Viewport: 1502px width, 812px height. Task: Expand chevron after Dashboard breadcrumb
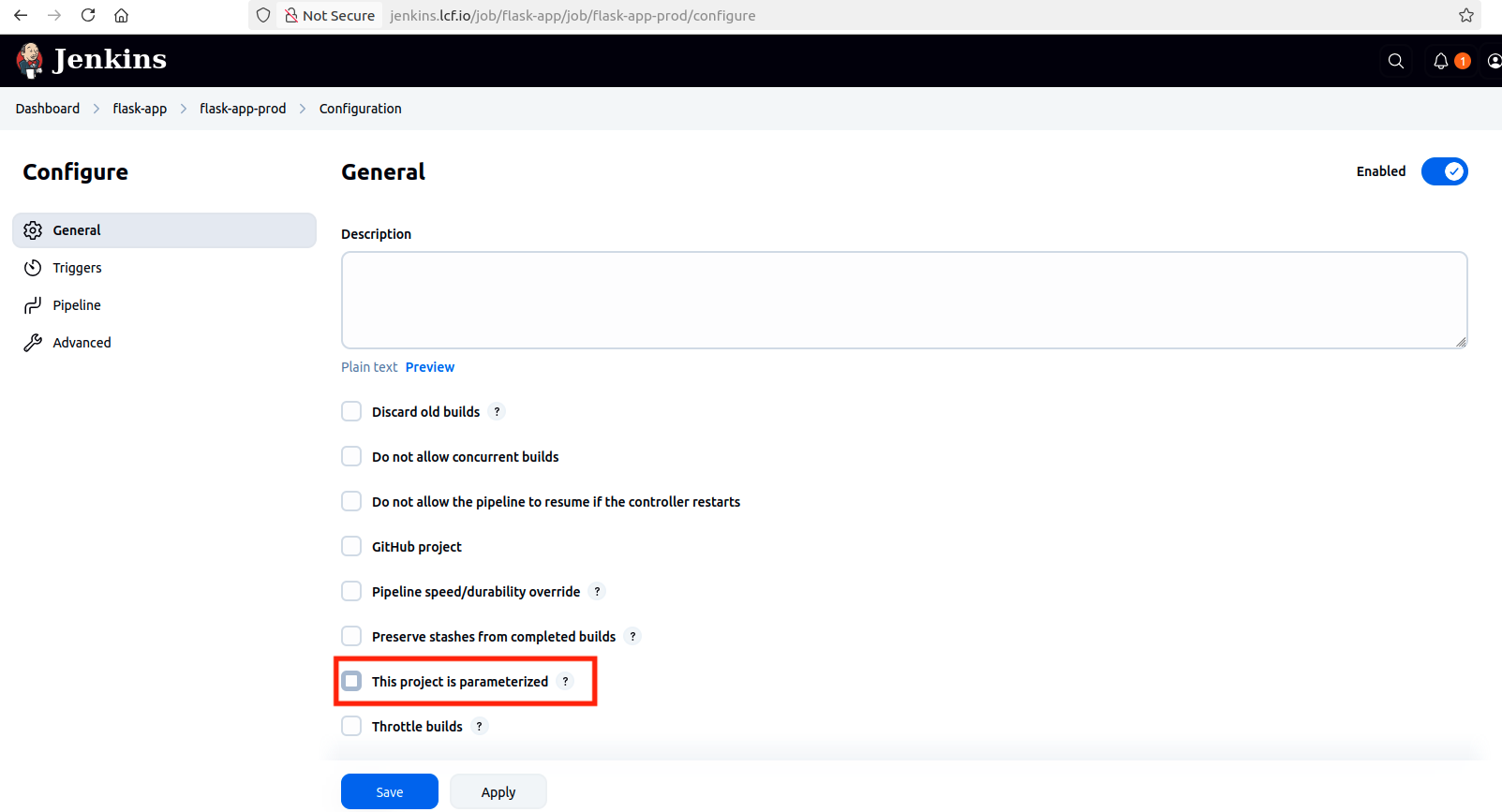click(x=97, y=109)
